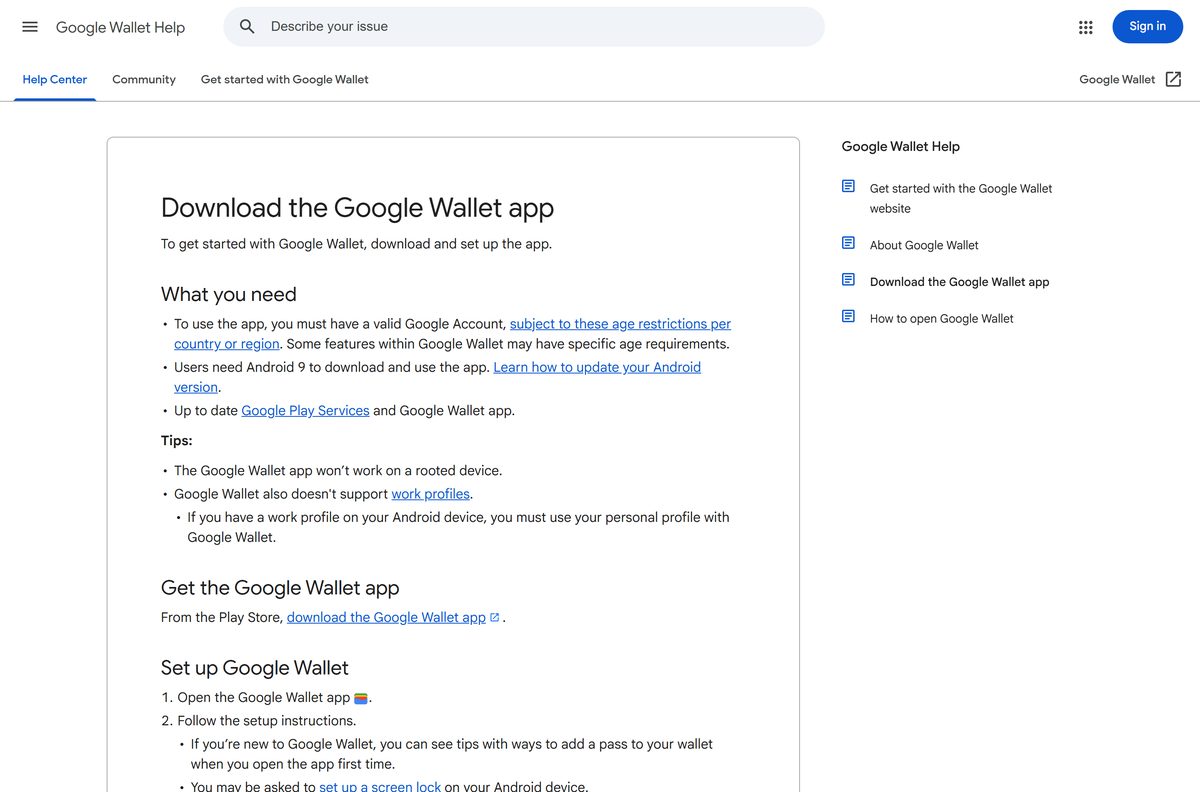The image size is (1200, 792).
Task: Open the Google Play Services link
Action: (x=305, y=411)
